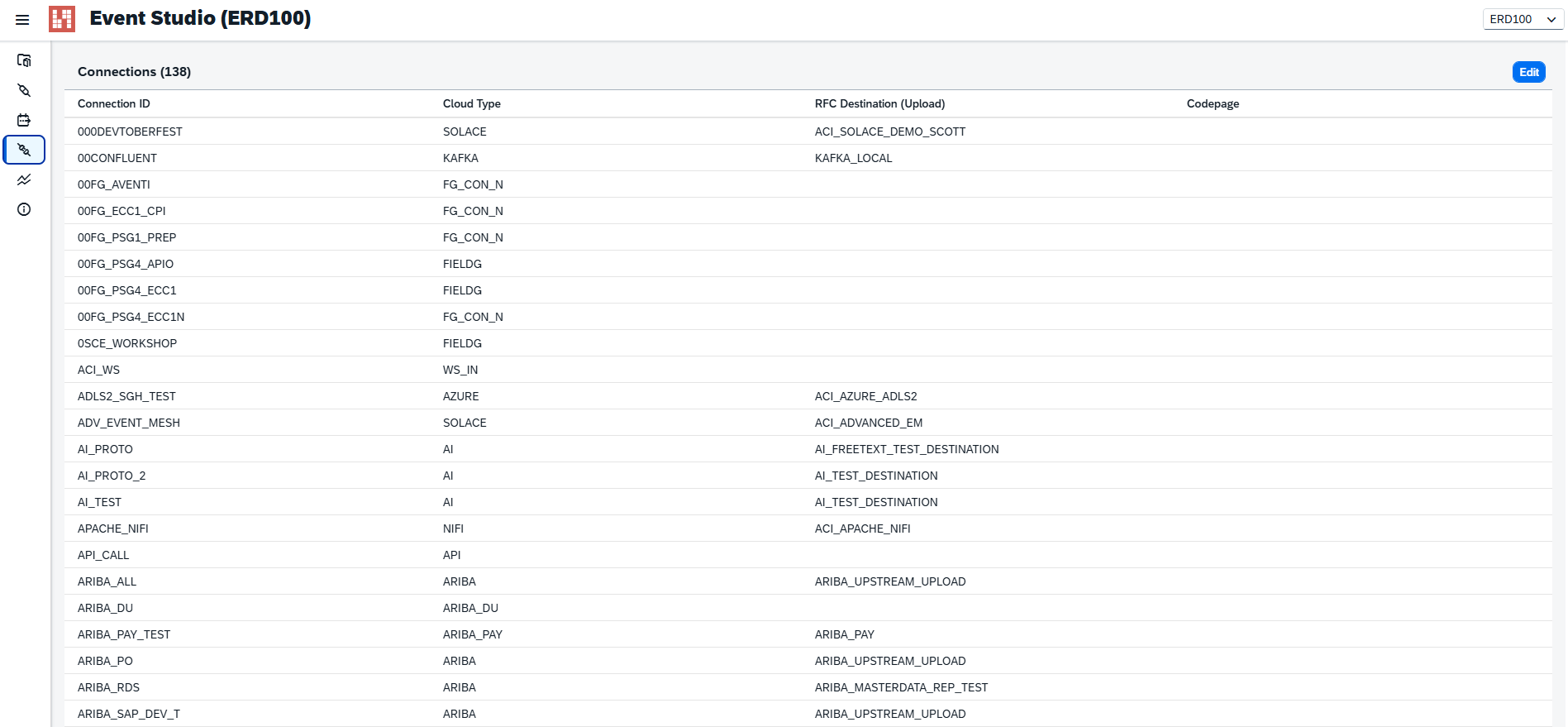Screen dimensions: 1568x727
Task: Click AI_FREETEXT_TEST_DESTINATION RFC destination
Action: coord(907,449)
